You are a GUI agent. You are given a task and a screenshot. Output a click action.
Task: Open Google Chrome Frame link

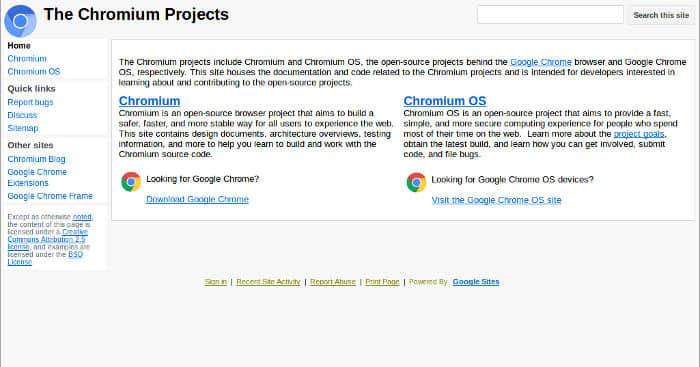50,196
